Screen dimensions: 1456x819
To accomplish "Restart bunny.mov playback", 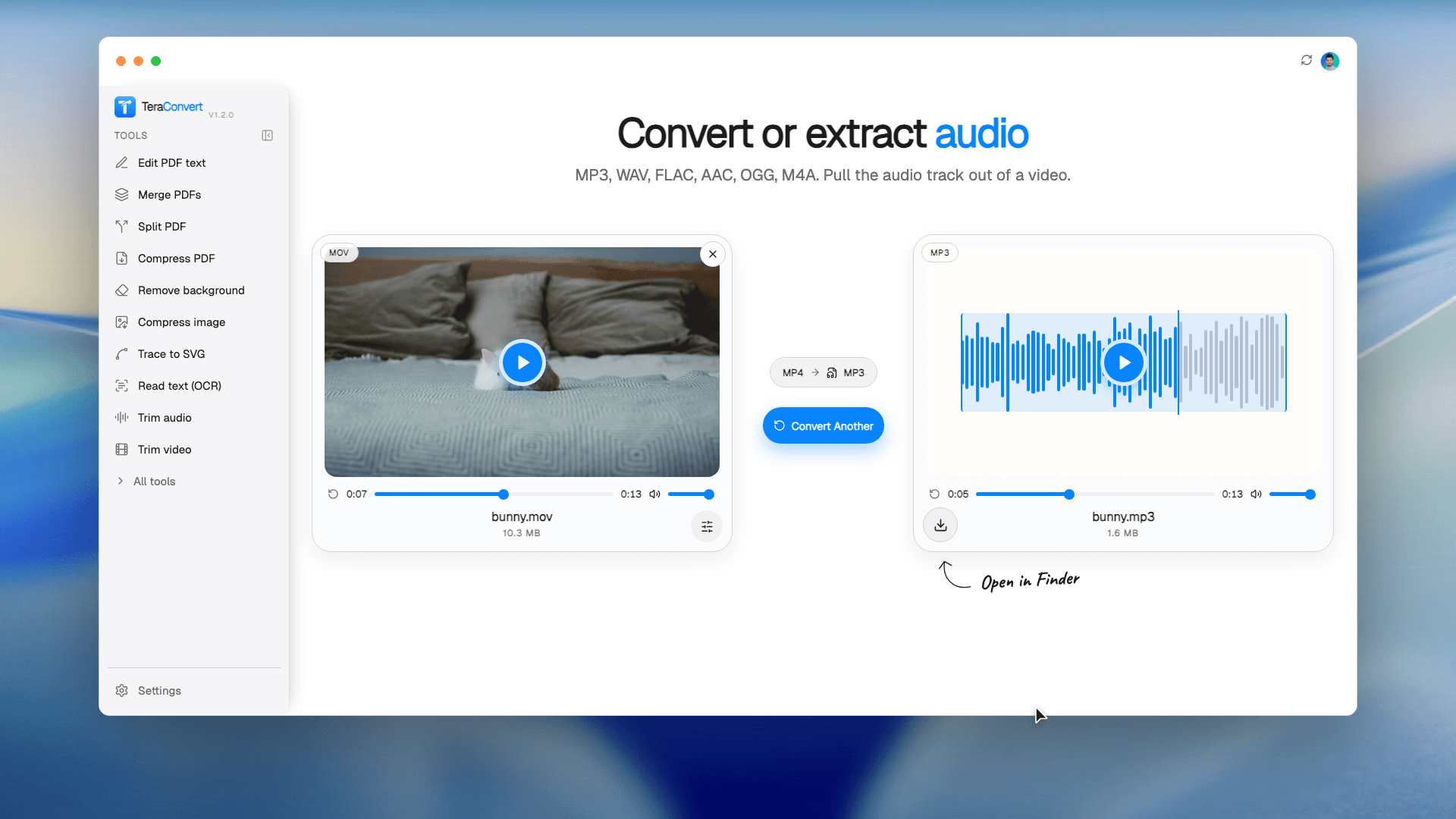I will click(x=333, y=494).
